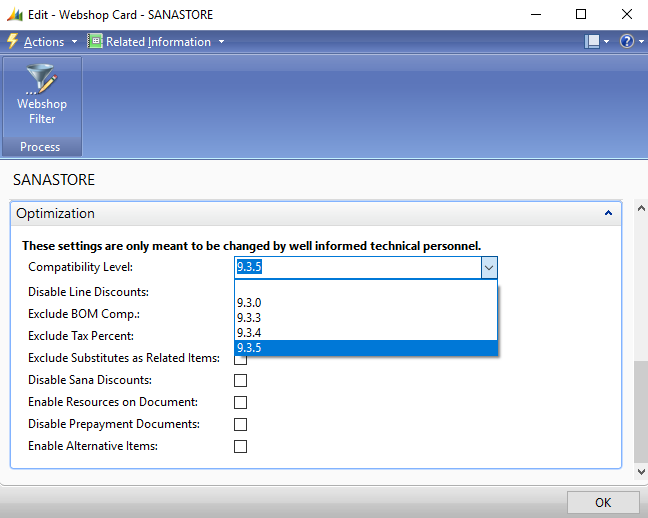This screenshot has width=648, height=518.
Task: Minimize the Webshop Card window
Action: [x=536, y=14]
